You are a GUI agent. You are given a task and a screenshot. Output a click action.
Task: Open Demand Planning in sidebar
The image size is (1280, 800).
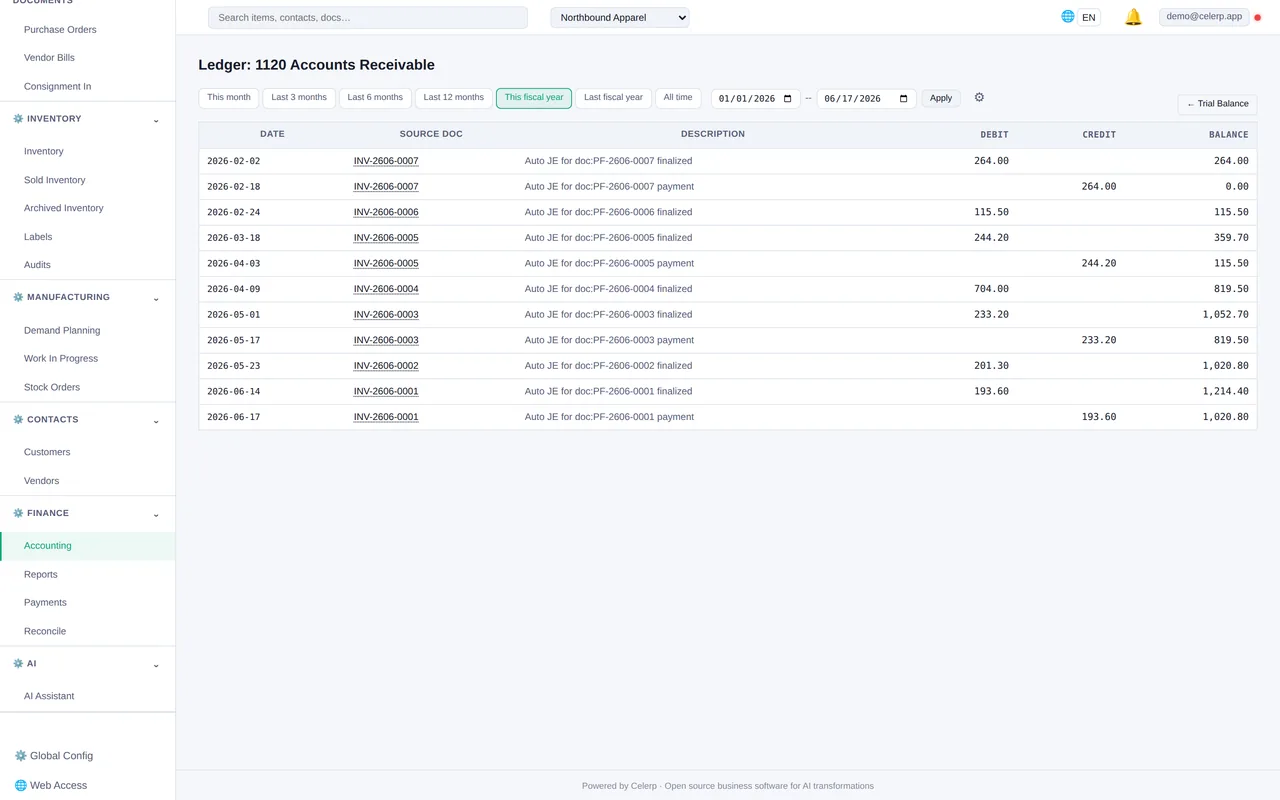click(x=62, y=330)
